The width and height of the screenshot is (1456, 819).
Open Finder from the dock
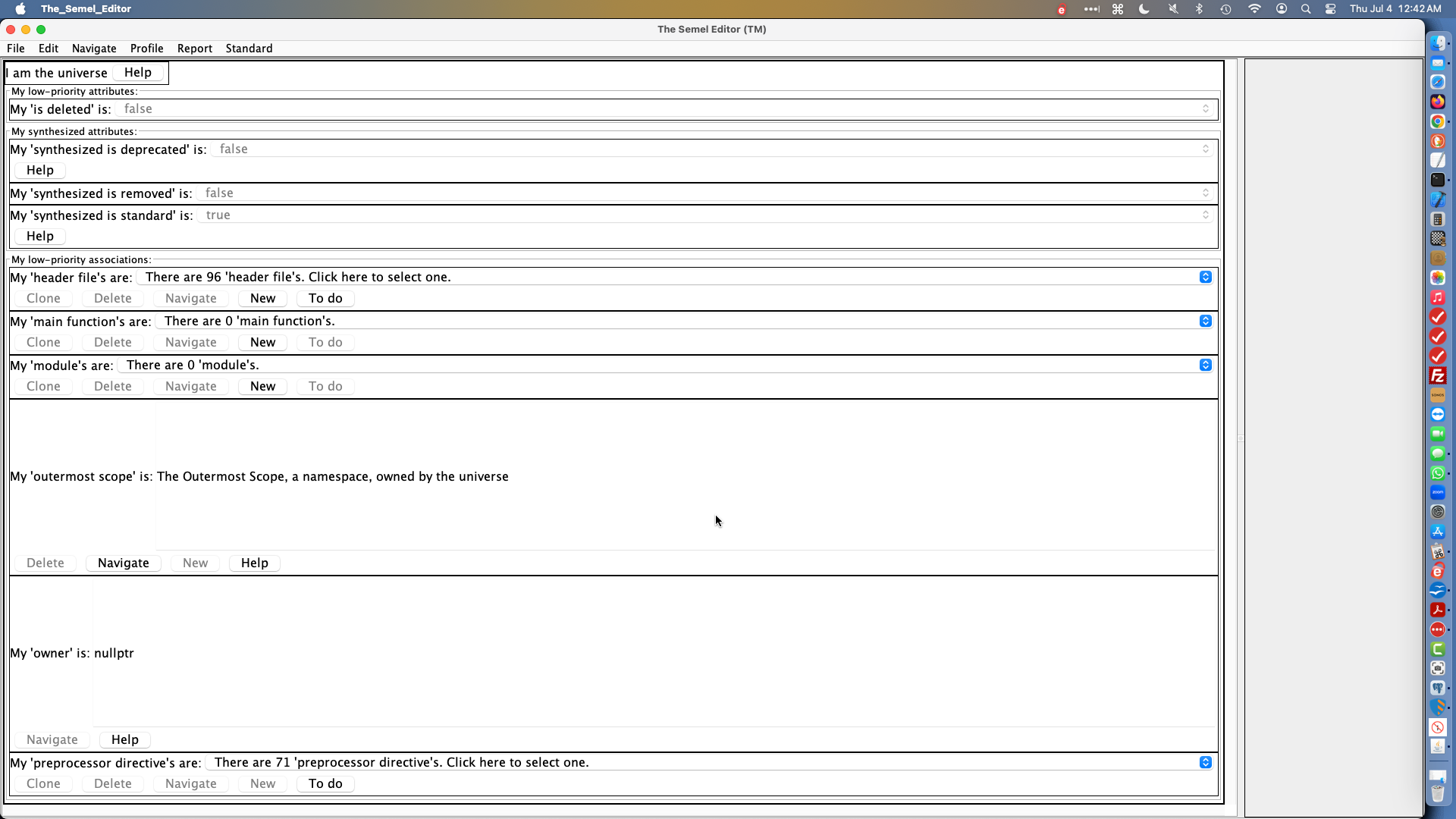pos(1438,43)
